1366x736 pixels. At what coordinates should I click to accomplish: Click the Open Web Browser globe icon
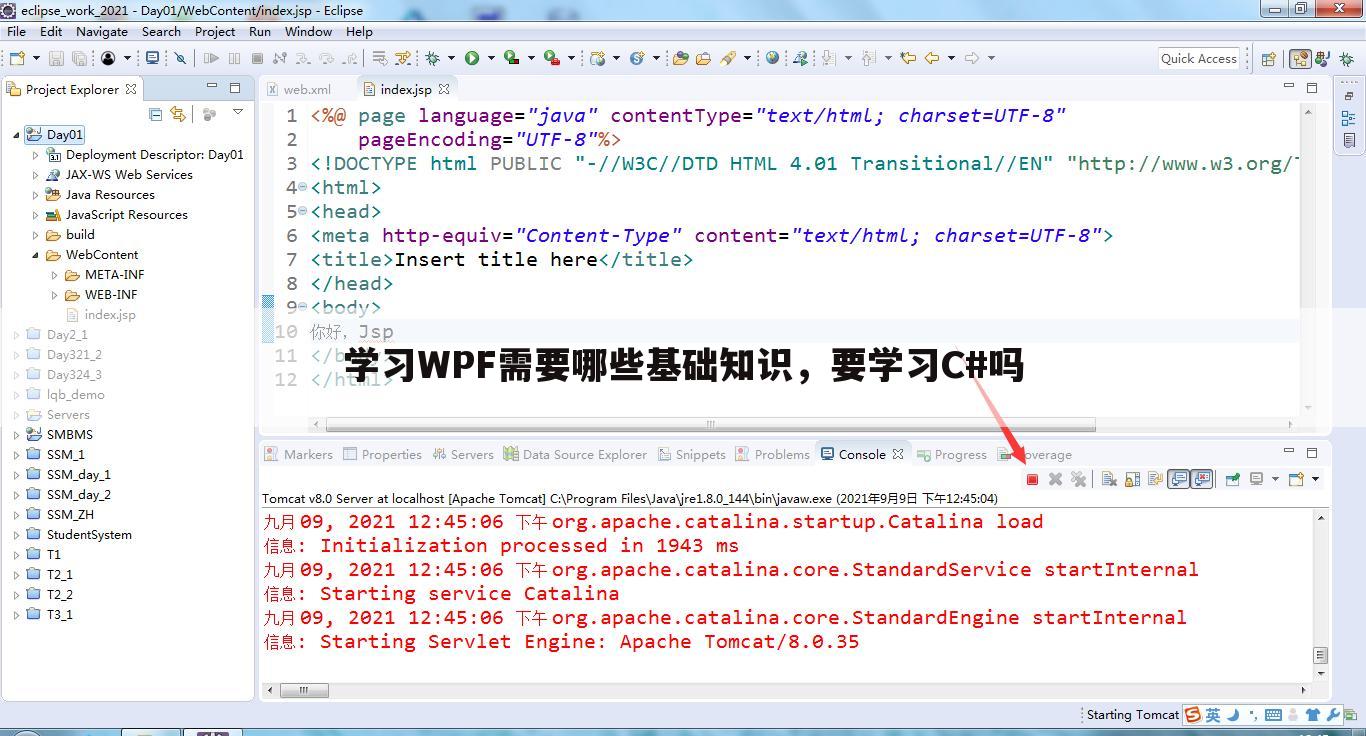click(x=772, y=58)
